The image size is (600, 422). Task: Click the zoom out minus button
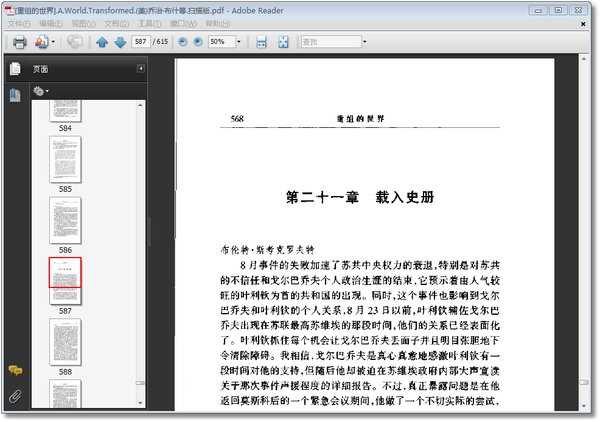[183, 41]
